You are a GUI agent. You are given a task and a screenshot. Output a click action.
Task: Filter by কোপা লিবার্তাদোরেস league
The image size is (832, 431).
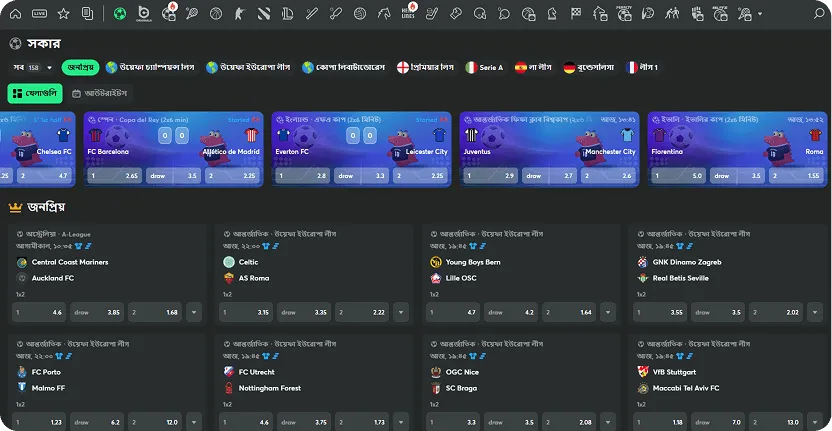pyautogui.click(x=344, y=67)
